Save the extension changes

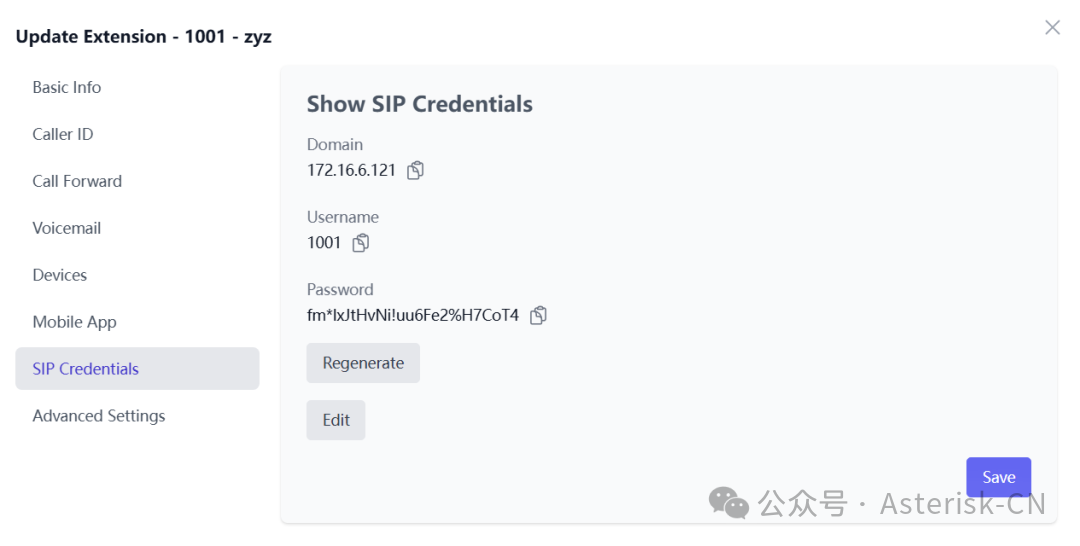click(998, 477)
